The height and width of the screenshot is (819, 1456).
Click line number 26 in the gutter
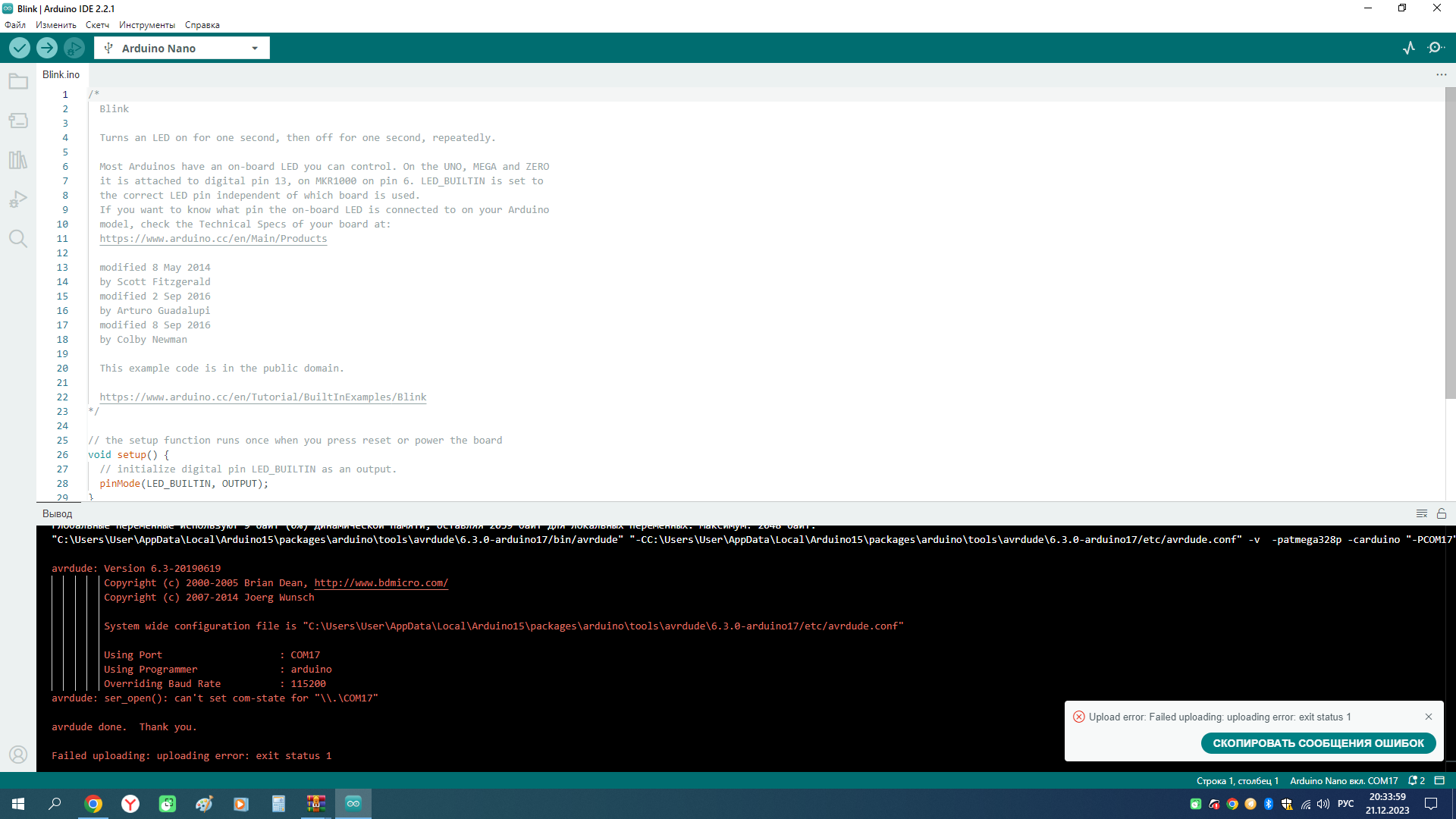pos(62,454)
